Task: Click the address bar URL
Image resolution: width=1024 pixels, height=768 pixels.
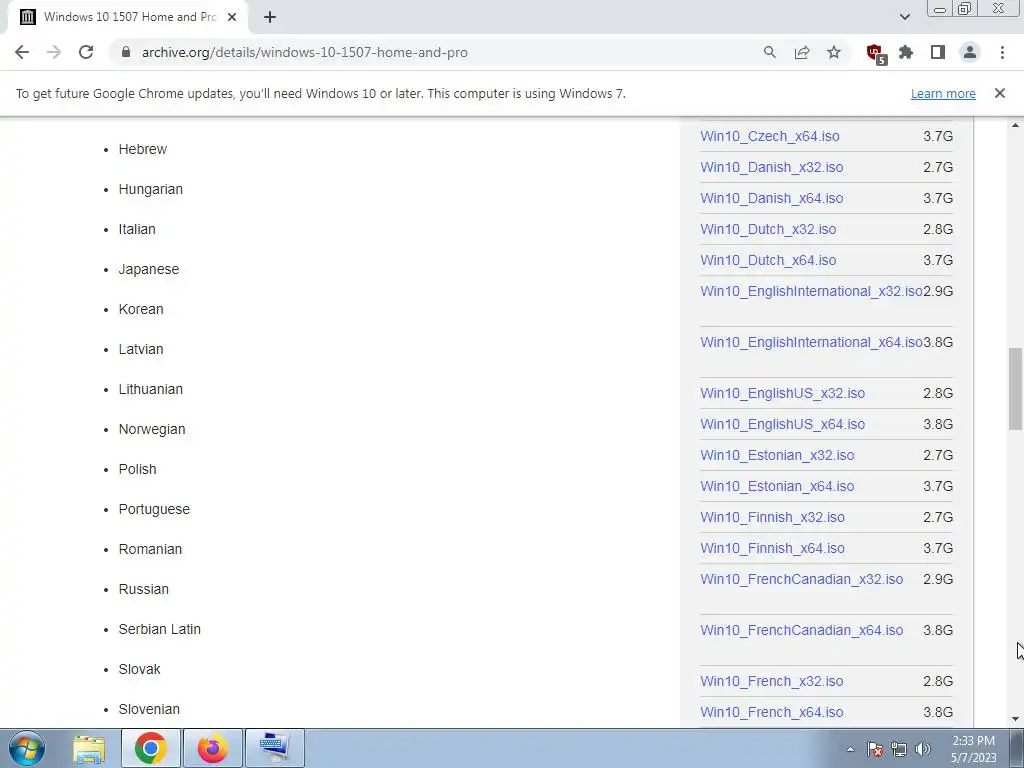Action: pyautogui.click(x=304, y=52)
